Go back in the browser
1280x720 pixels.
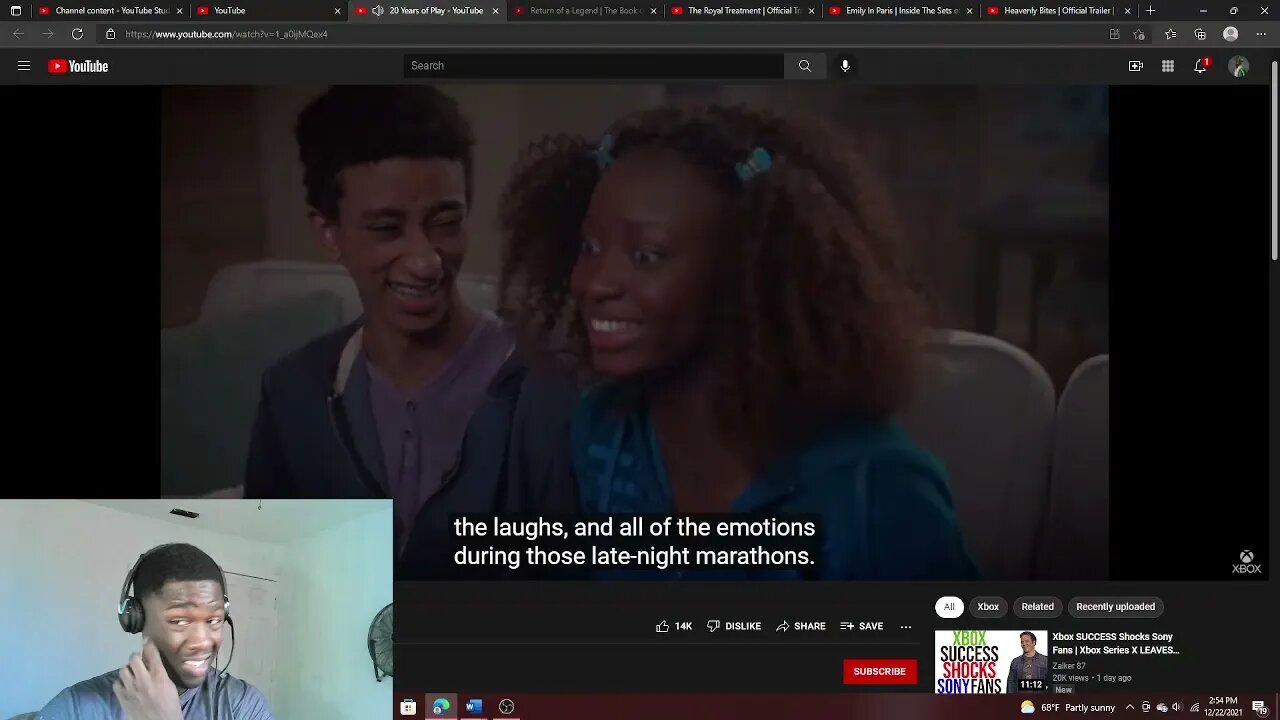(18, 34)
